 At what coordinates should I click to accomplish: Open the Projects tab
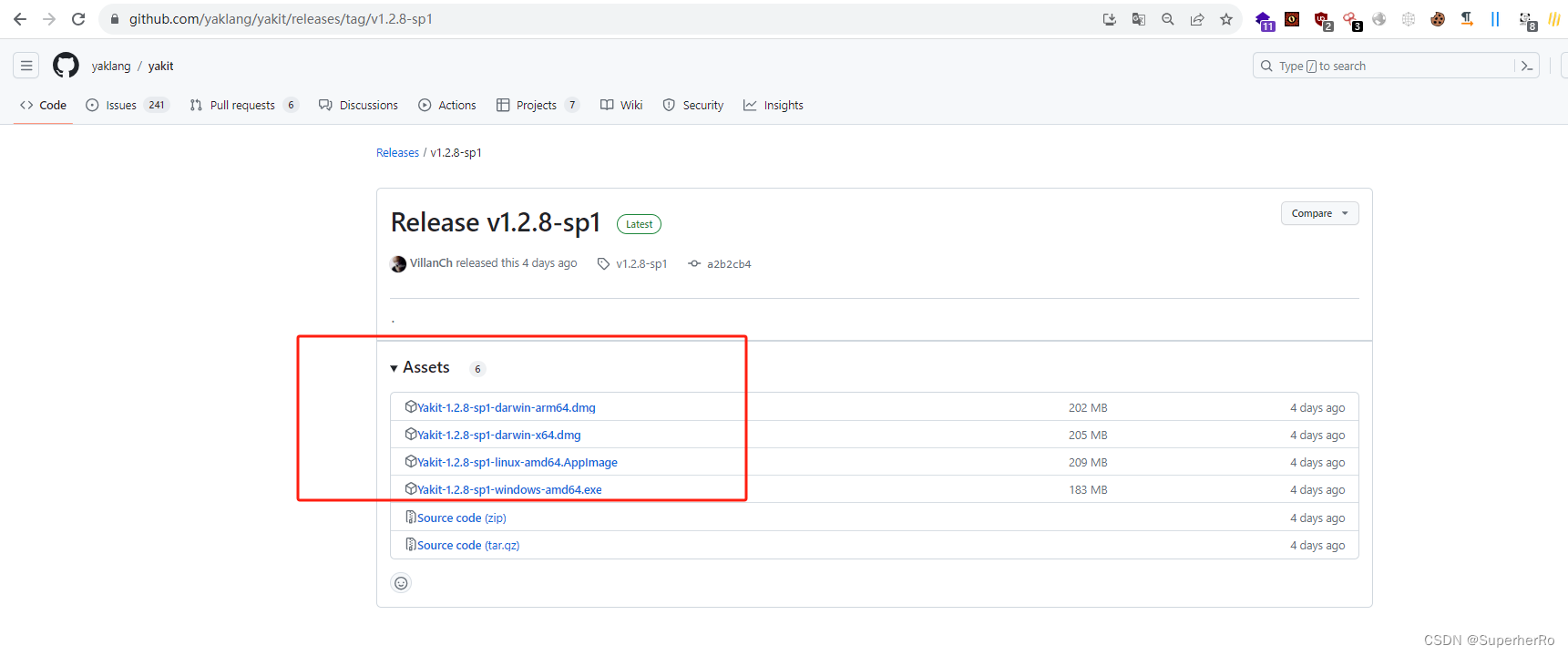pos(538,106)
